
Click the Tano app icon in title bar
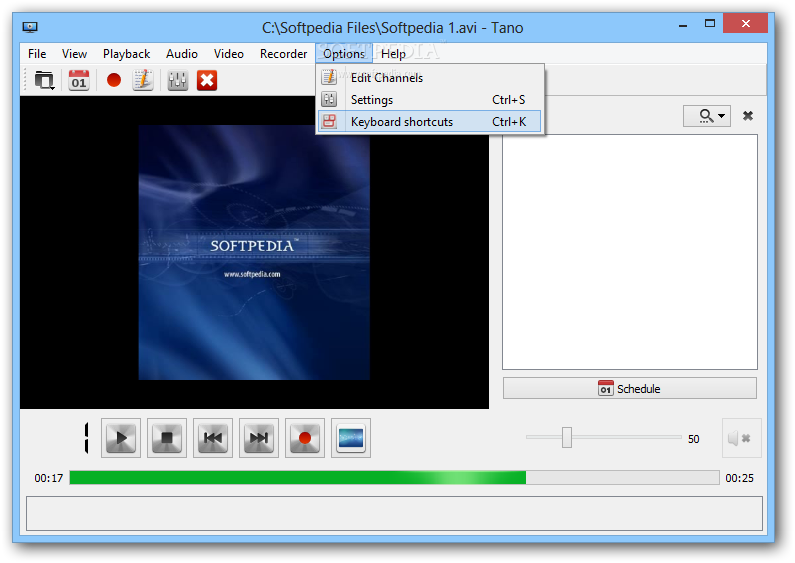coord(30,27)
